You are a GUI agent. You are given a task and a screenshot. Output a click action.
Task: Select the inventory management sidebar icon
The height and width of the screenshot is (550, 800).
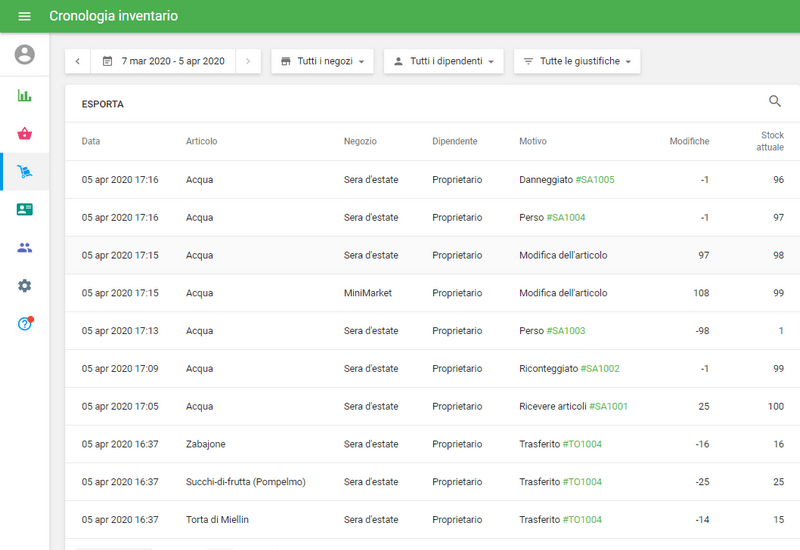pos(24,172)
